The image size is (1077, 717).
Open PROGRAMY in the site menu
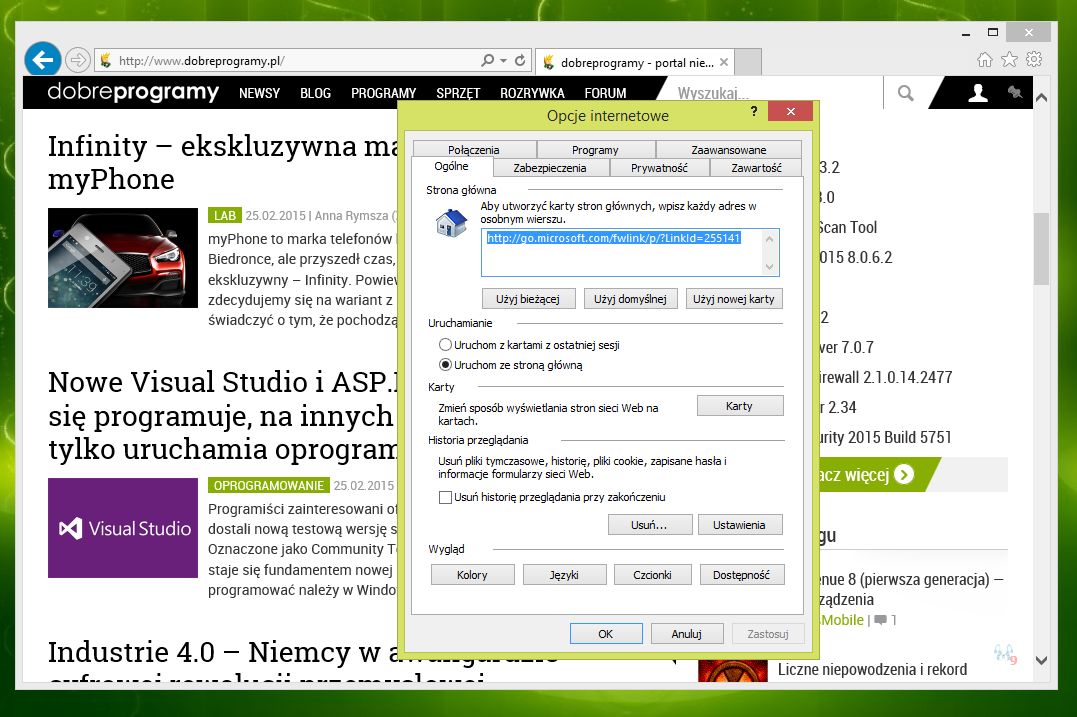(383, 93)
